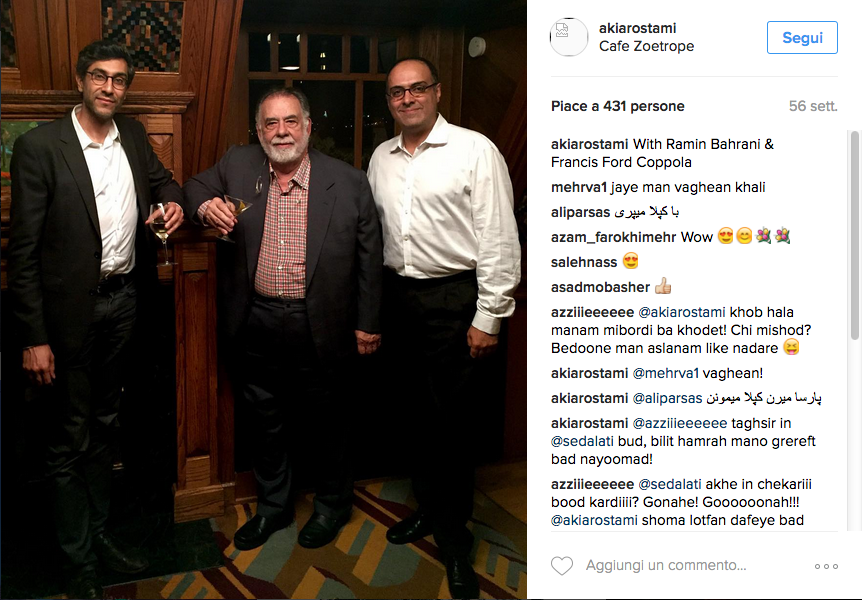Open the three-dot more options menu
The image size is (862, 600).
pyautogui.click(x=826, y=566)
